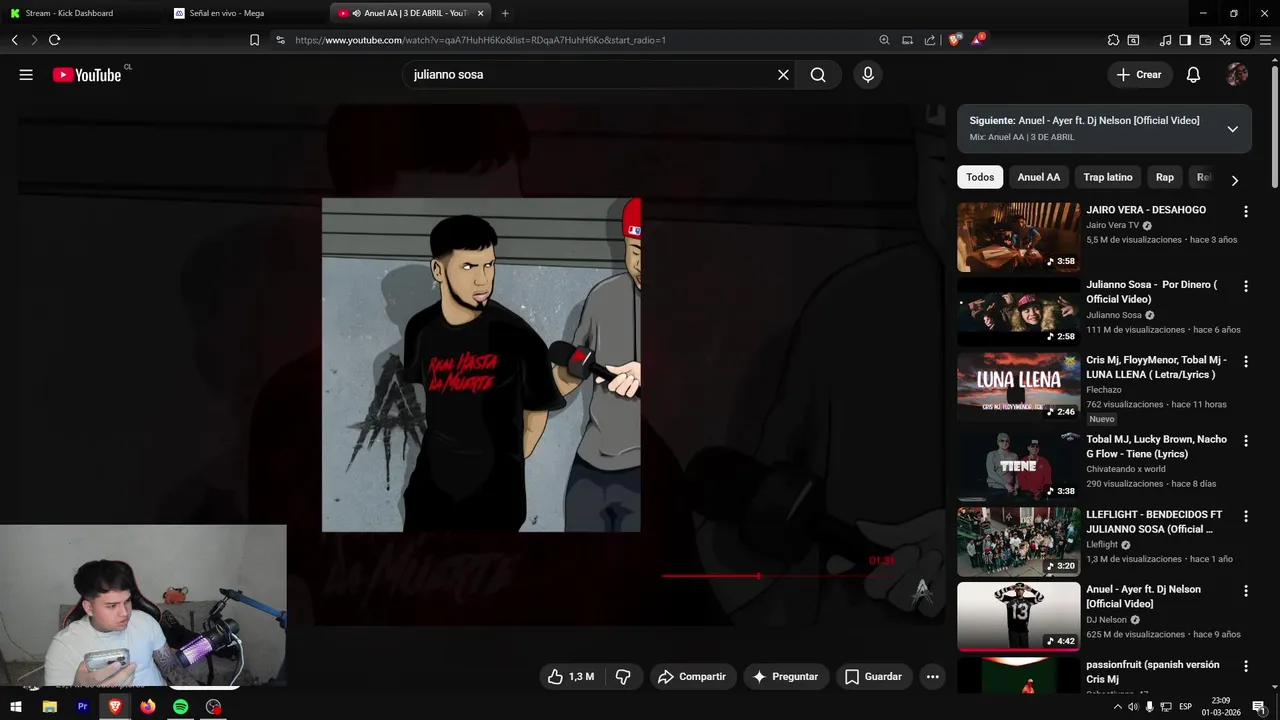Open the browser main menu
The width and height of the screenshot is (1280, 720).
(x=1265, y=40)
